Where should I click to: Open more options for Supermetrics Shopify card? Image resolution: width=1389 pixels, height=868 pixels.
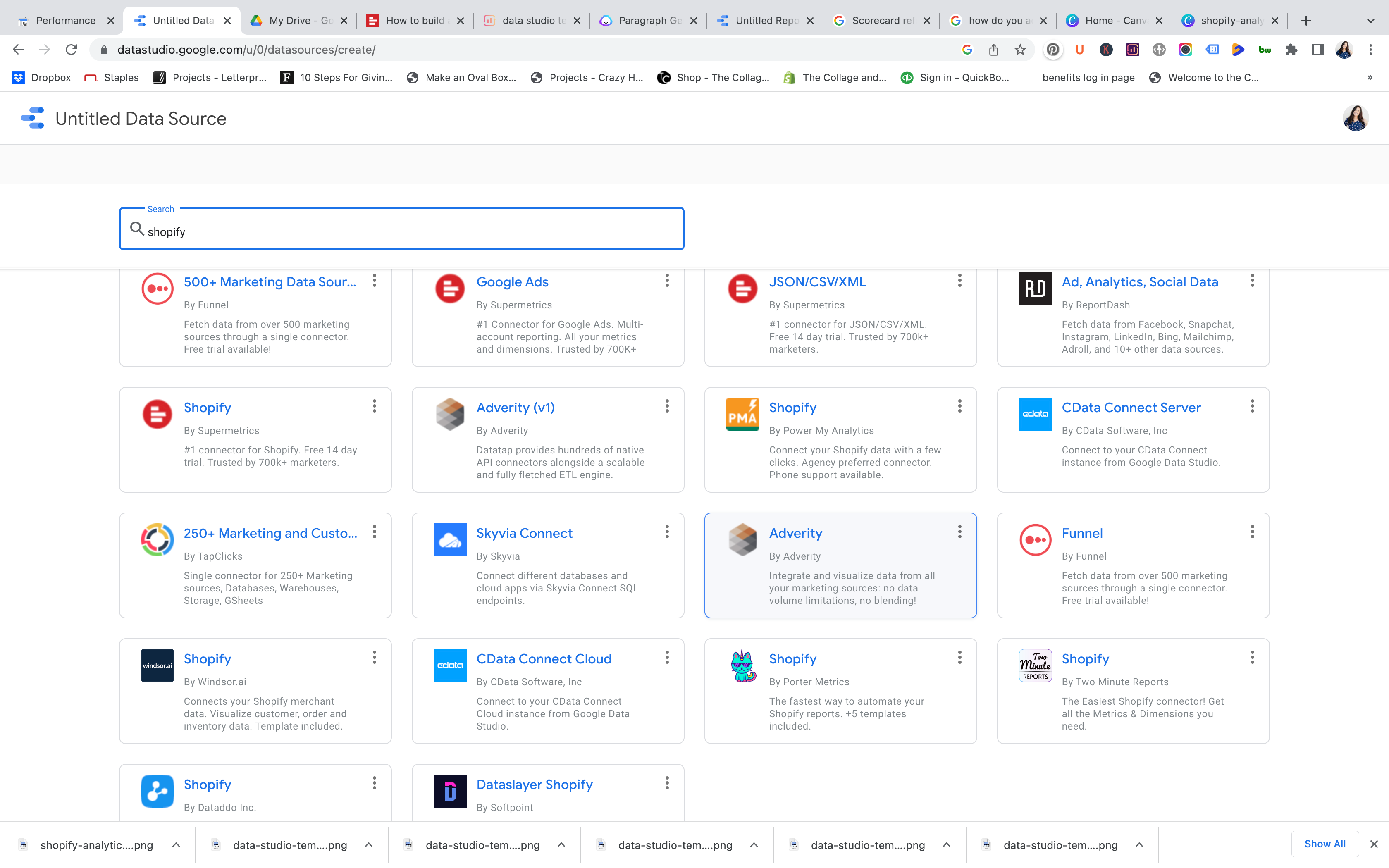click(374, 406)
